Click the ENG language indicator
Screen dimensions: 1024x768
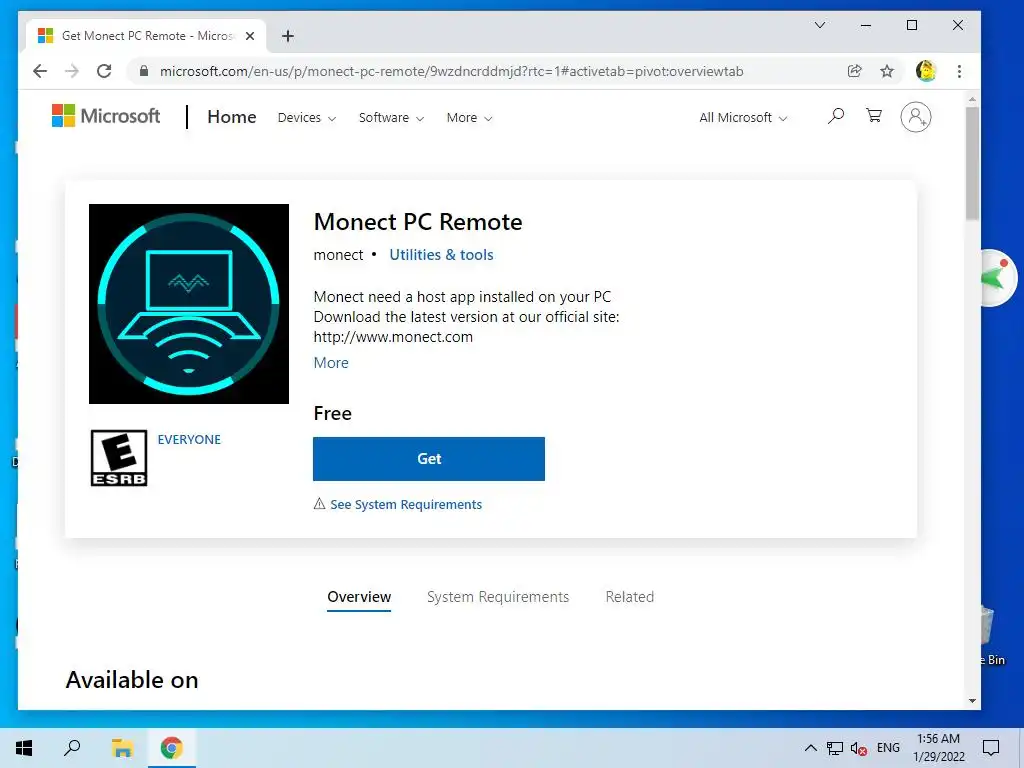coord(888,748)
